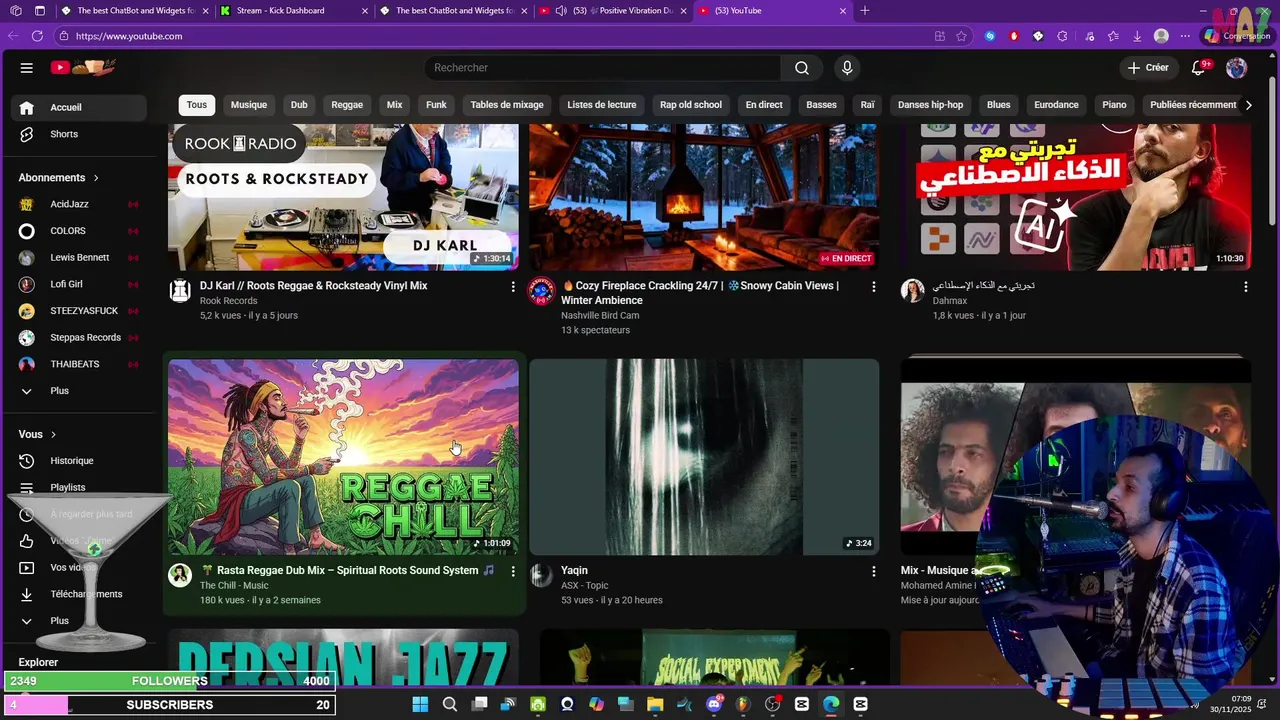The width and height of the screenshot is (1280, 720).
Task: Go to Accueil in the sidebar
Action: tap(79, 107)
